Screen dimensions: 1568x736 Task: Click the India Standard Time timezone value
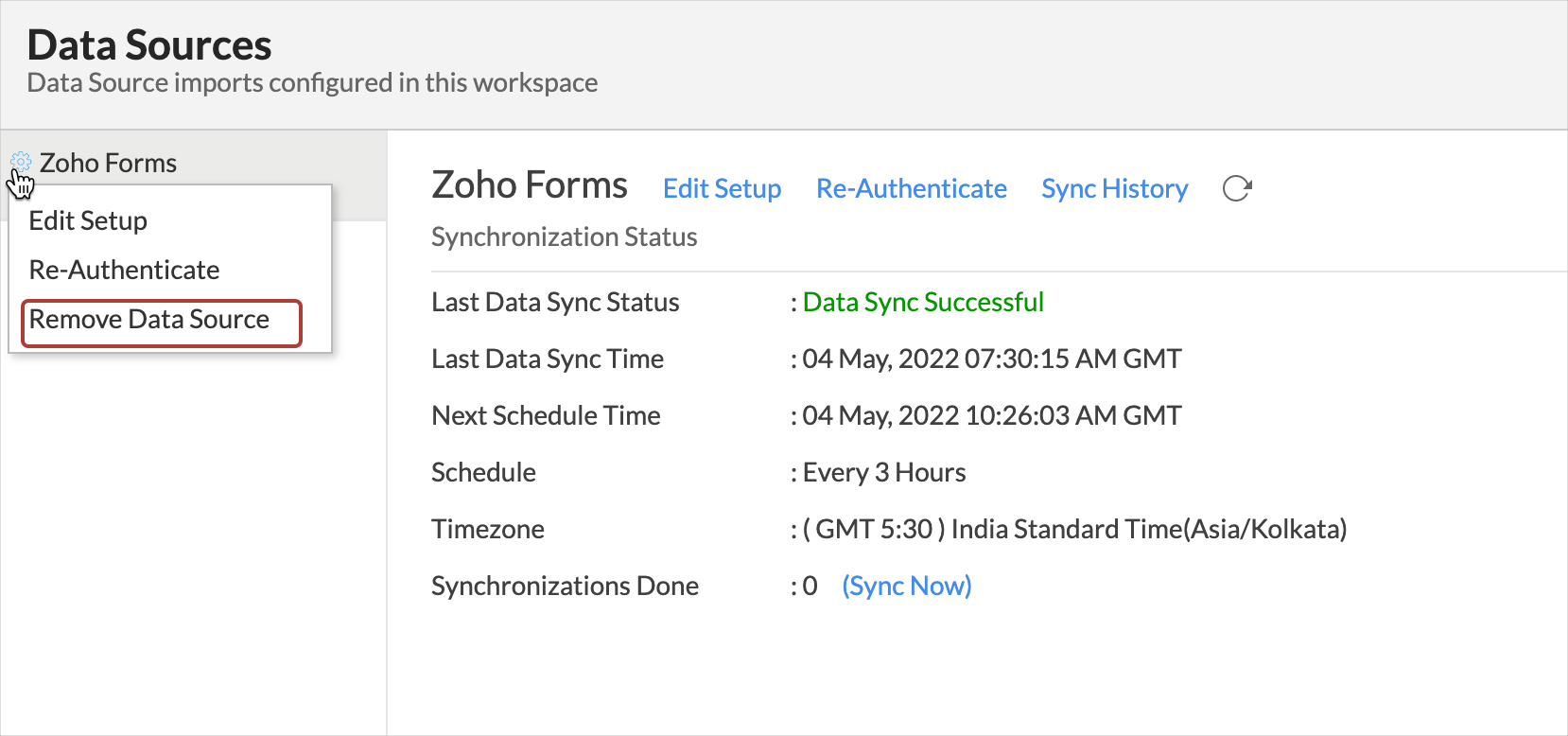tap(1074, 529)
